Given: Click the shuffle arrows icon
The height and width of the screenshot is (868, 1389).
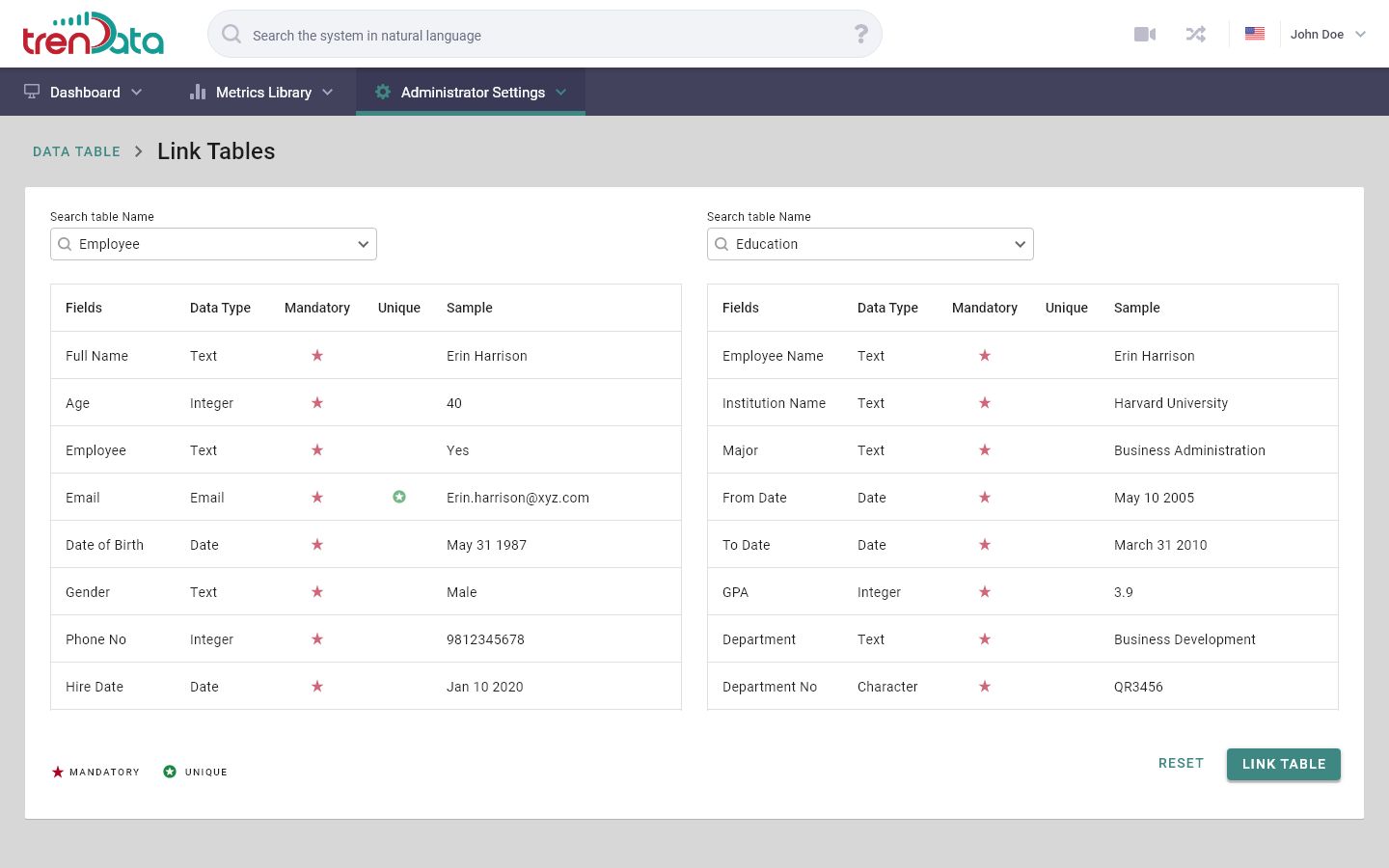Looking at the screenshot, I should click(x=1196, y=35).
